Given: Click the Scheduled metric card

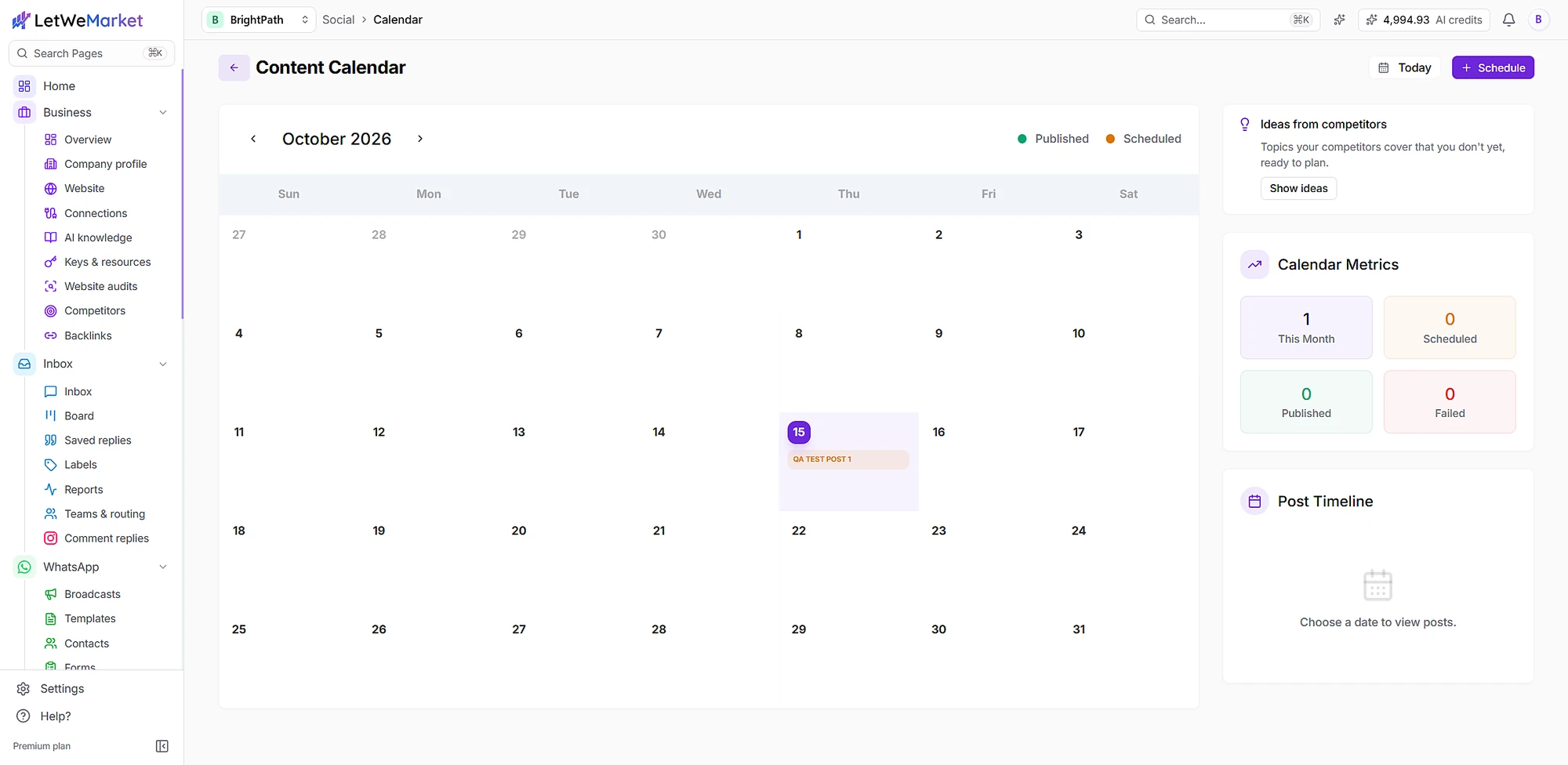Looking at the screenshot, I should coord(1450,328).
